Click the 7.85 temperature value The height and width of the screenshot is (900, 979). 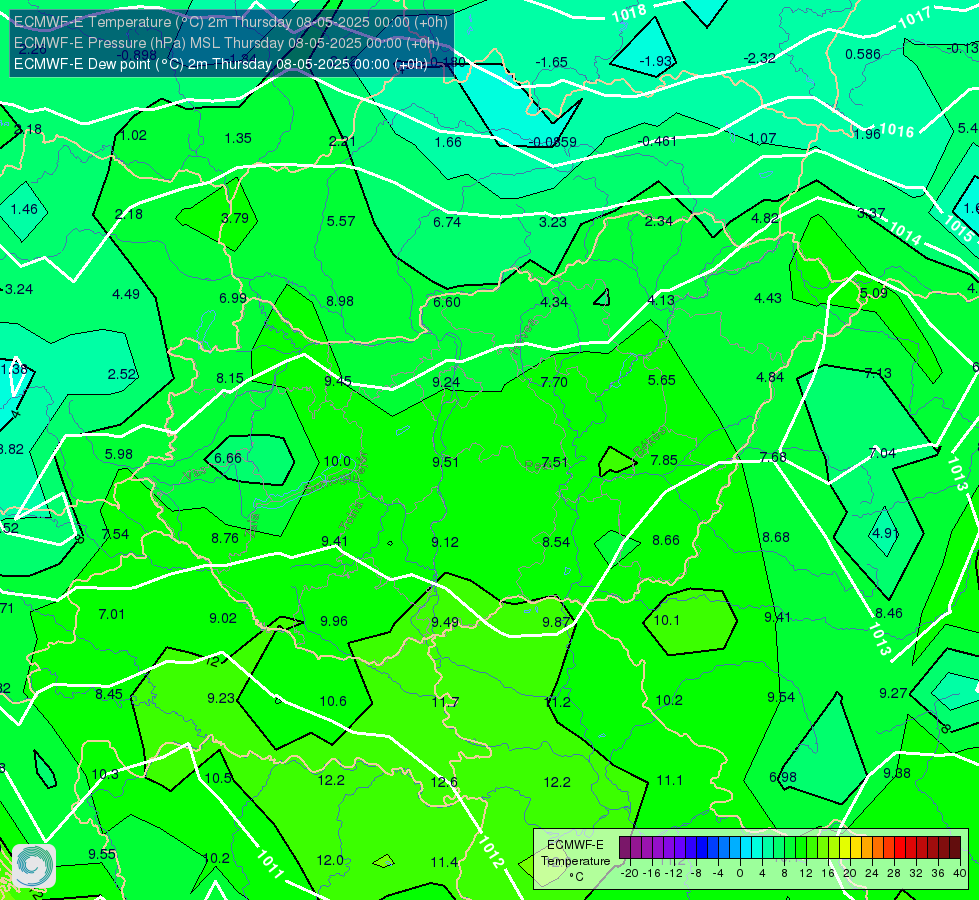[x=664, y=460]
